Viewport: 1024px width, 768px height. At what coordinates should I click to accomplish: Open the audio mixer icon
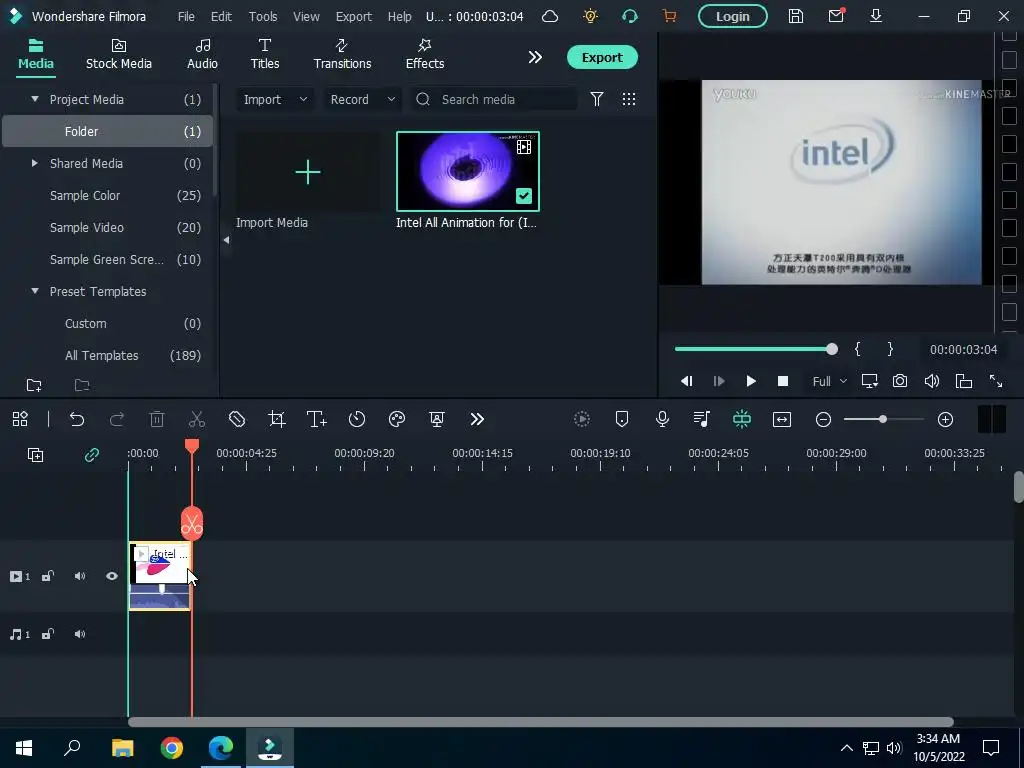point(701,419)
